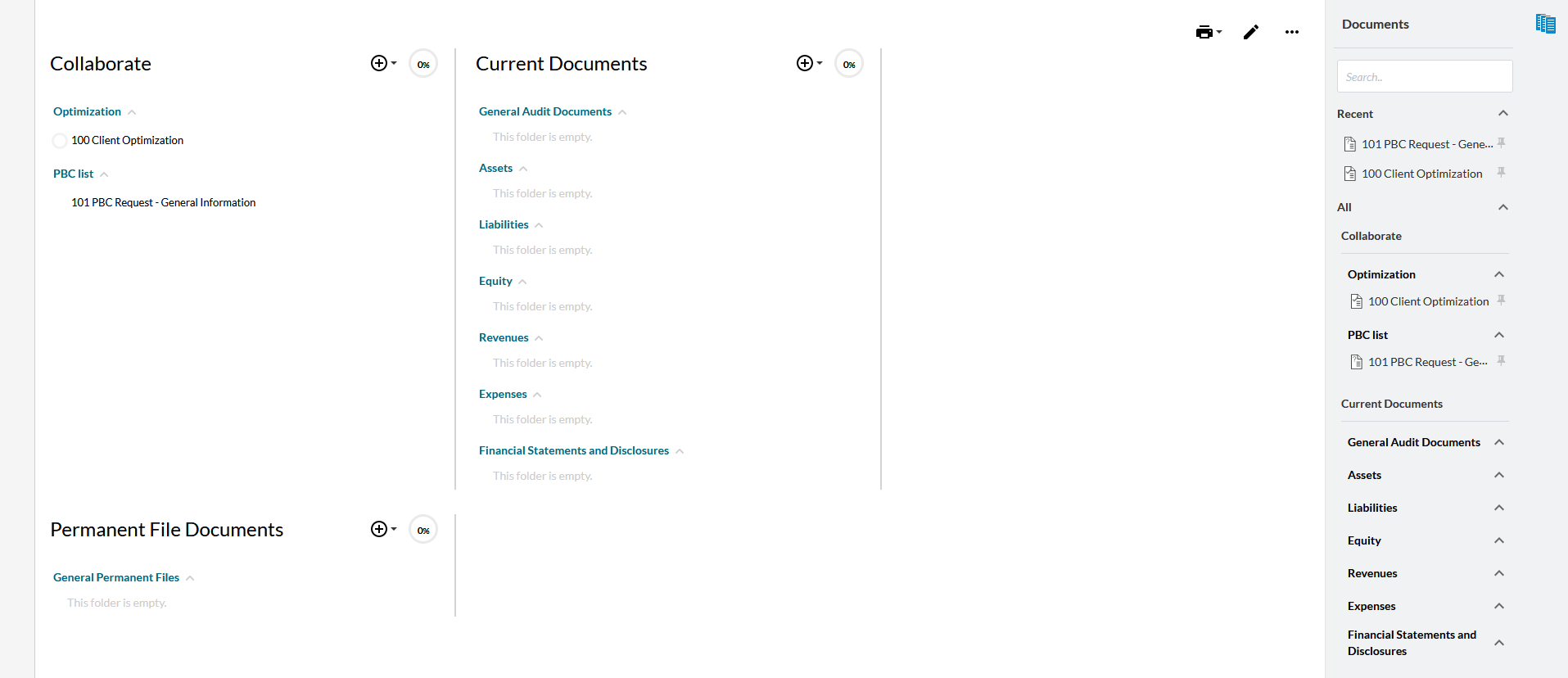Click the Documents search field
This screenshot has height=678, width=1568.
point(1424,77)
